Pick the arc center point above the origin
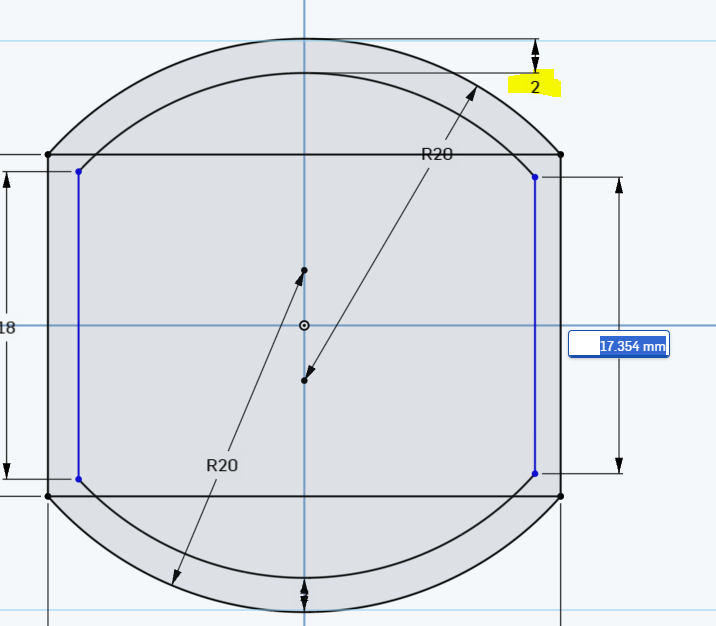The width and height of the screenshot is (716, 626). point(304,270)
